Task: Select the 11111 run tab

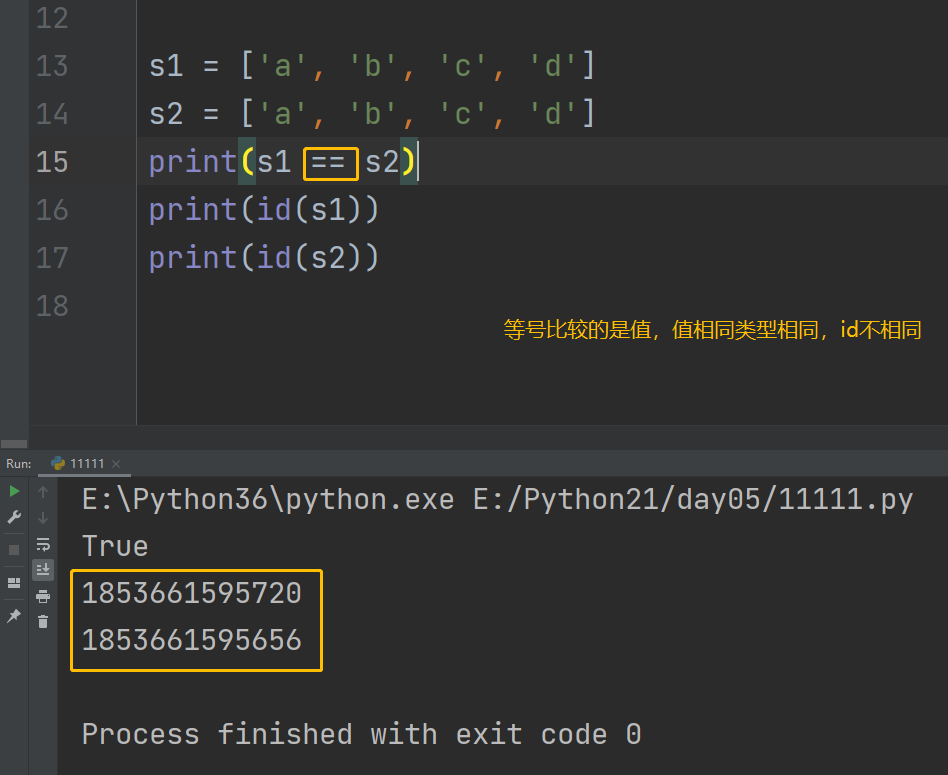Action: [x=86, y=464]
